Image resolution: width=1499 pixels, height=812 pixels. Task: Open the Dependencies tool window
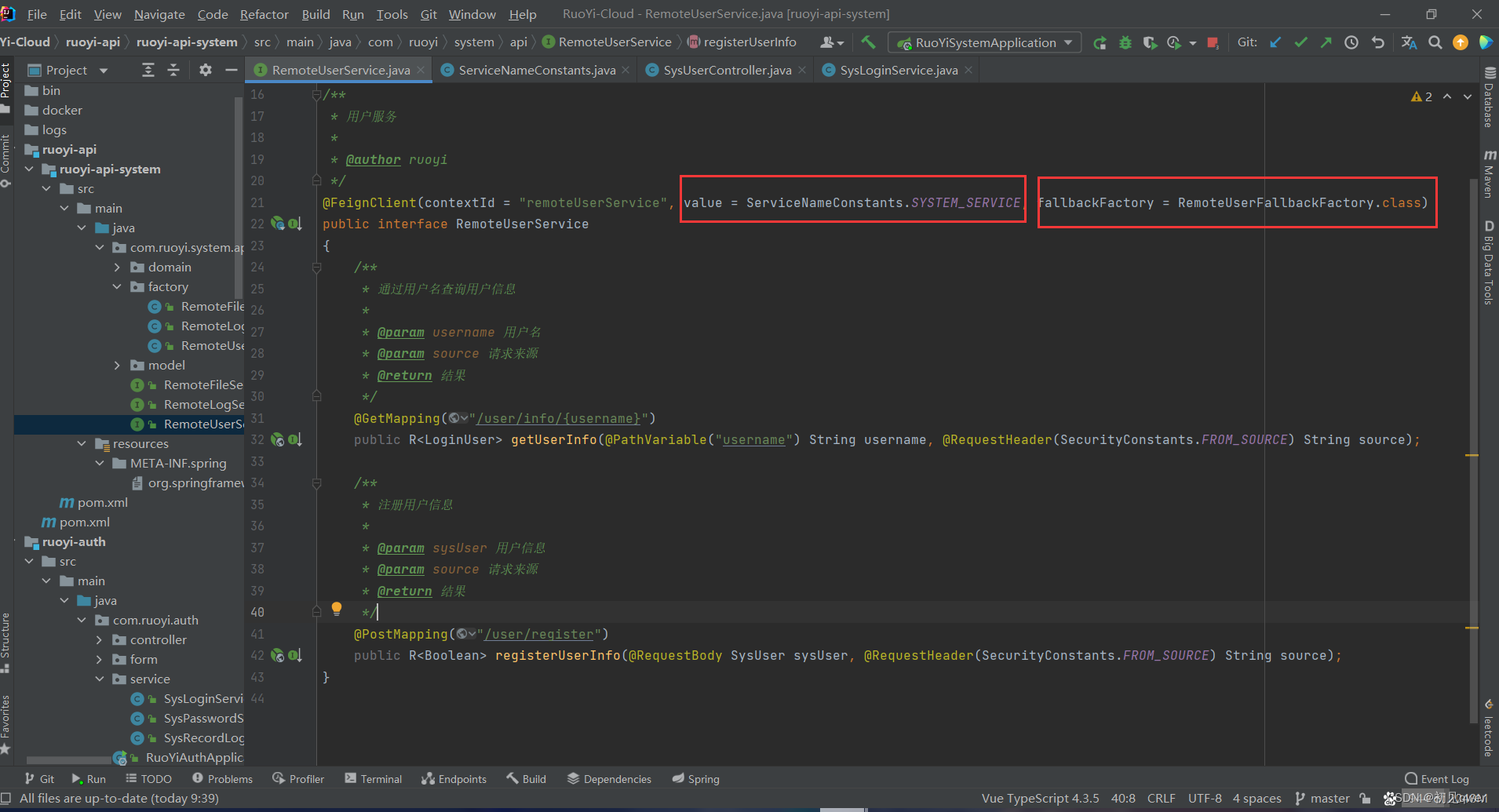609,778
